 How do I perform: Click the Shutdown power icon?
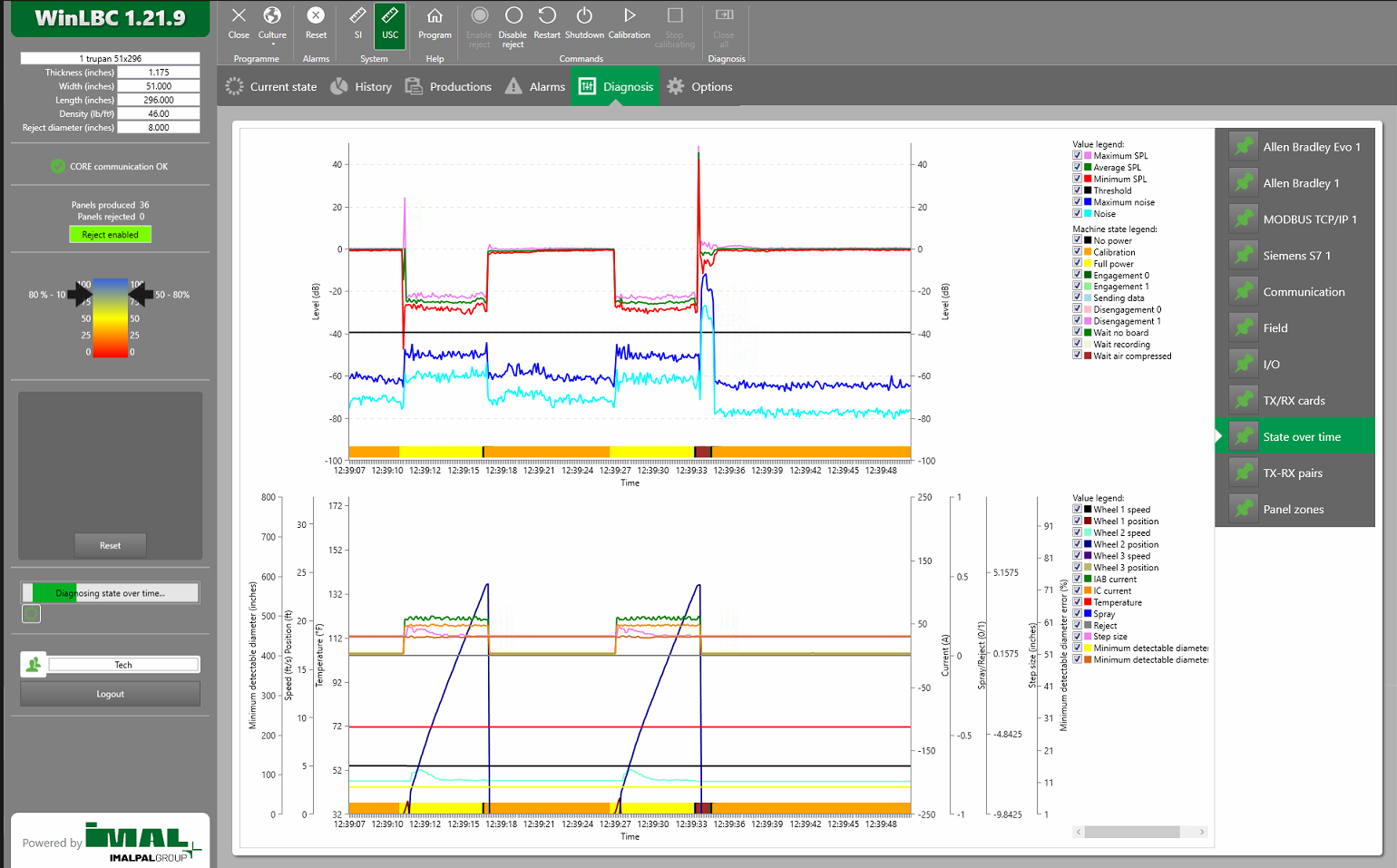click(x=584, y=24)
